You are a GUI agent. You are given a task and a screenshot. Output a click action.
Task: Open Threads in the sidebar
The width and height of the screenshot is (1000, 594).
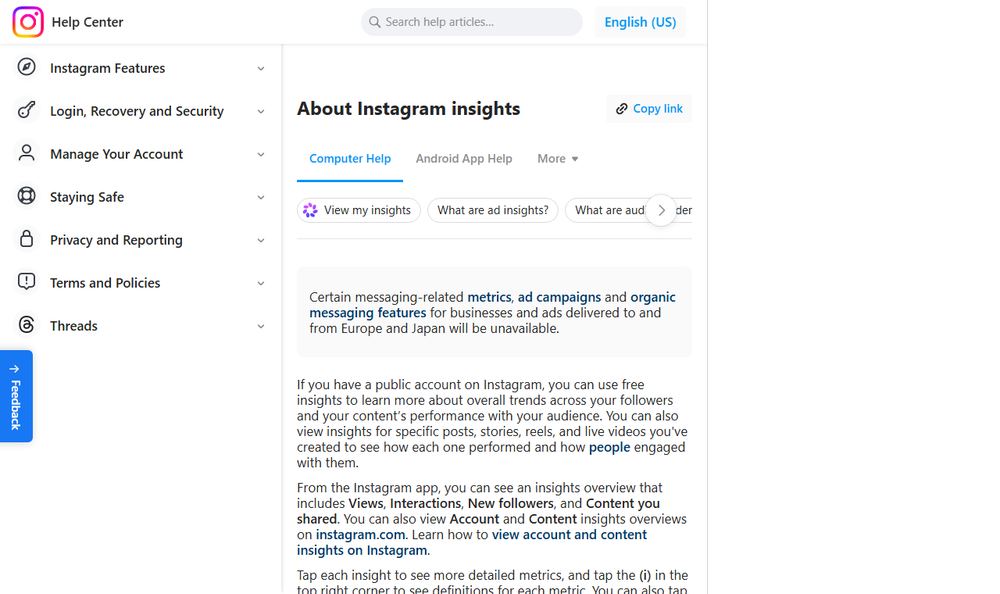[x=140, y=326]
